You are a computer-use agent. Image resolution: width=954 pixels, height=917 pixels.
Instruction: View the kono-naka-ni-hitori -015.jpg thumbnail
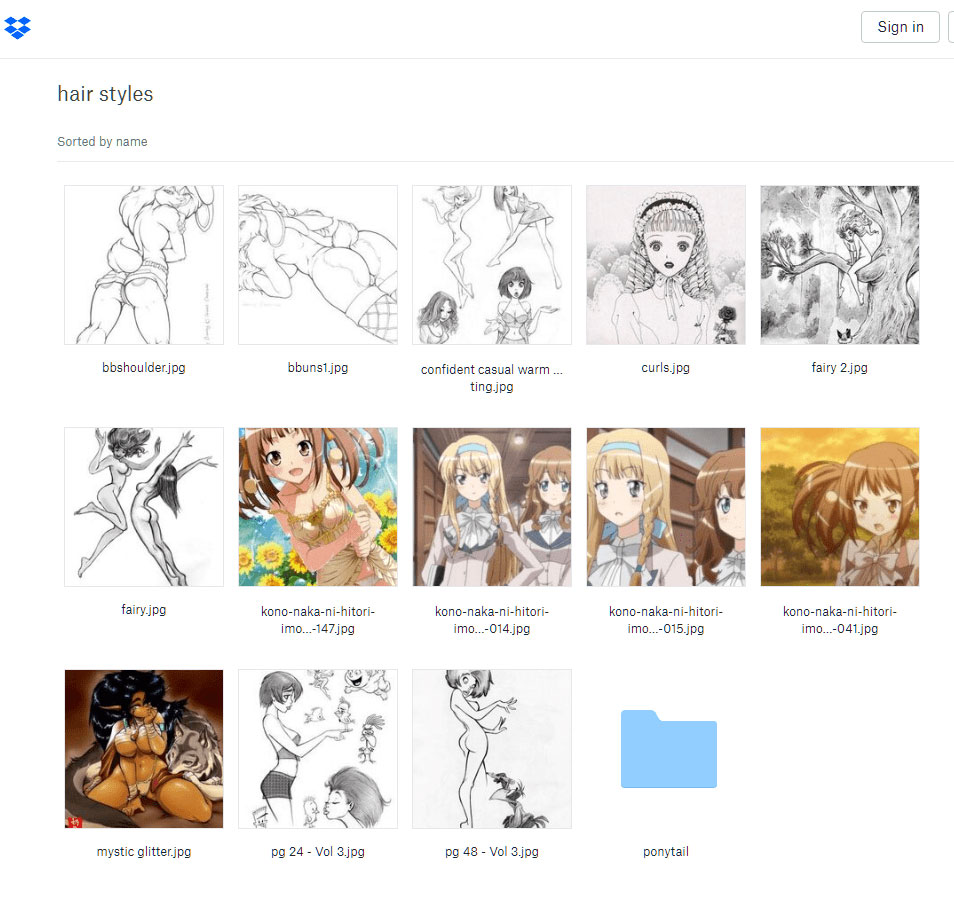[666, 507]
